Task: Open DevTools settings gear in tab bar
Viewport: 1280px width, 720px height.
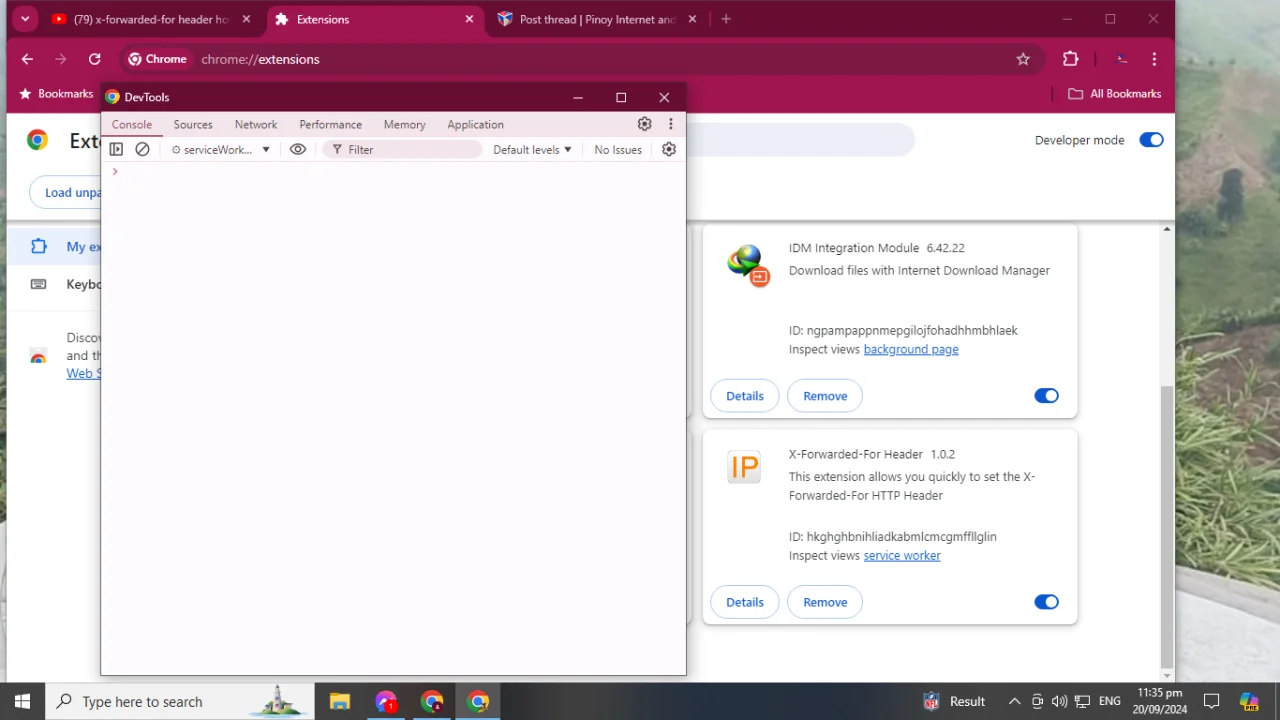Action: [x=644, y=124]
